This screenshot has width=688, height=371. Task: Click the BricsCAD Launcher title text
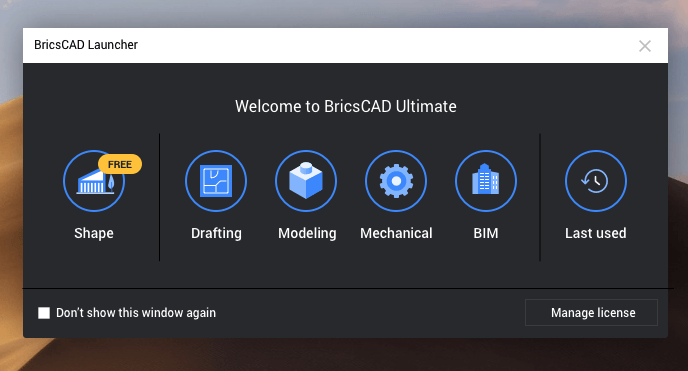(86, 45)
